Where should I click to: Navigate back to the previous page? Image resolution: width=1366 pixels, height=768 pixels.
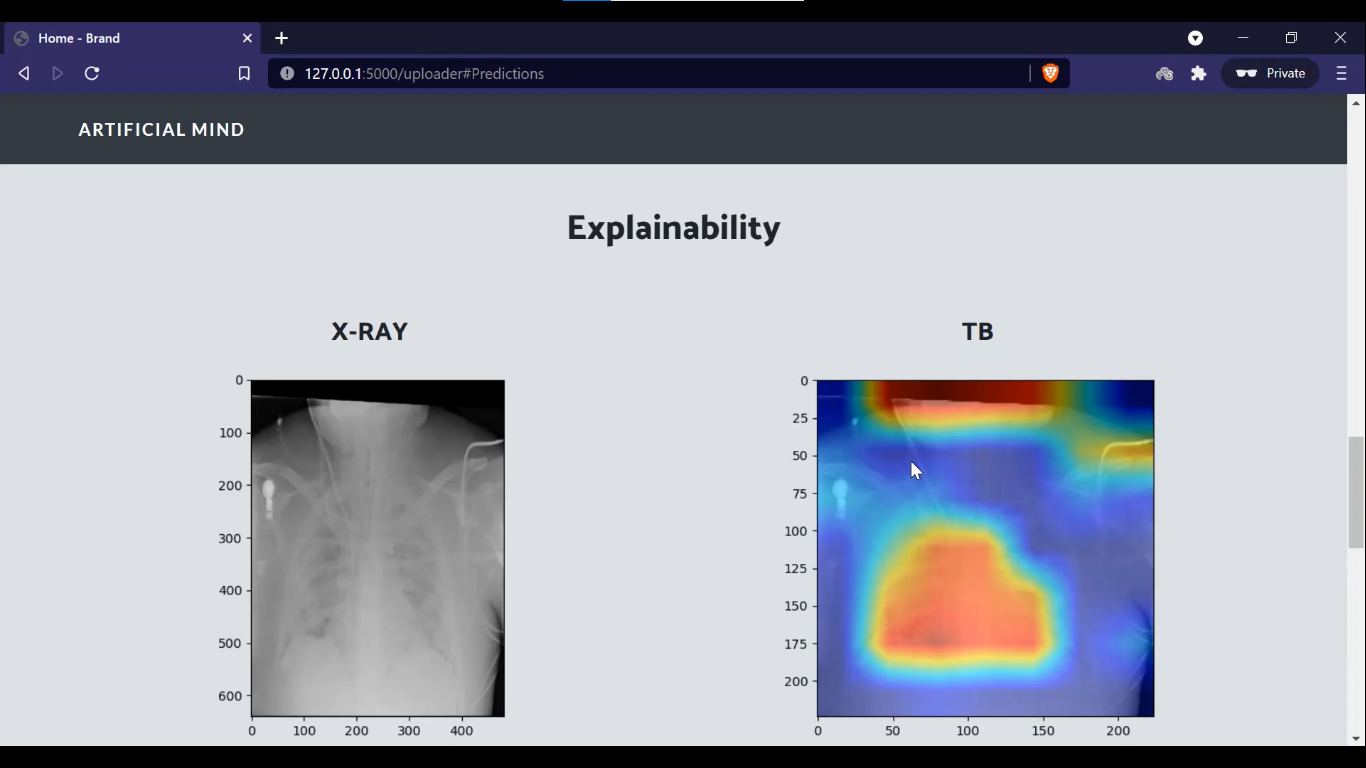point(23,73)
